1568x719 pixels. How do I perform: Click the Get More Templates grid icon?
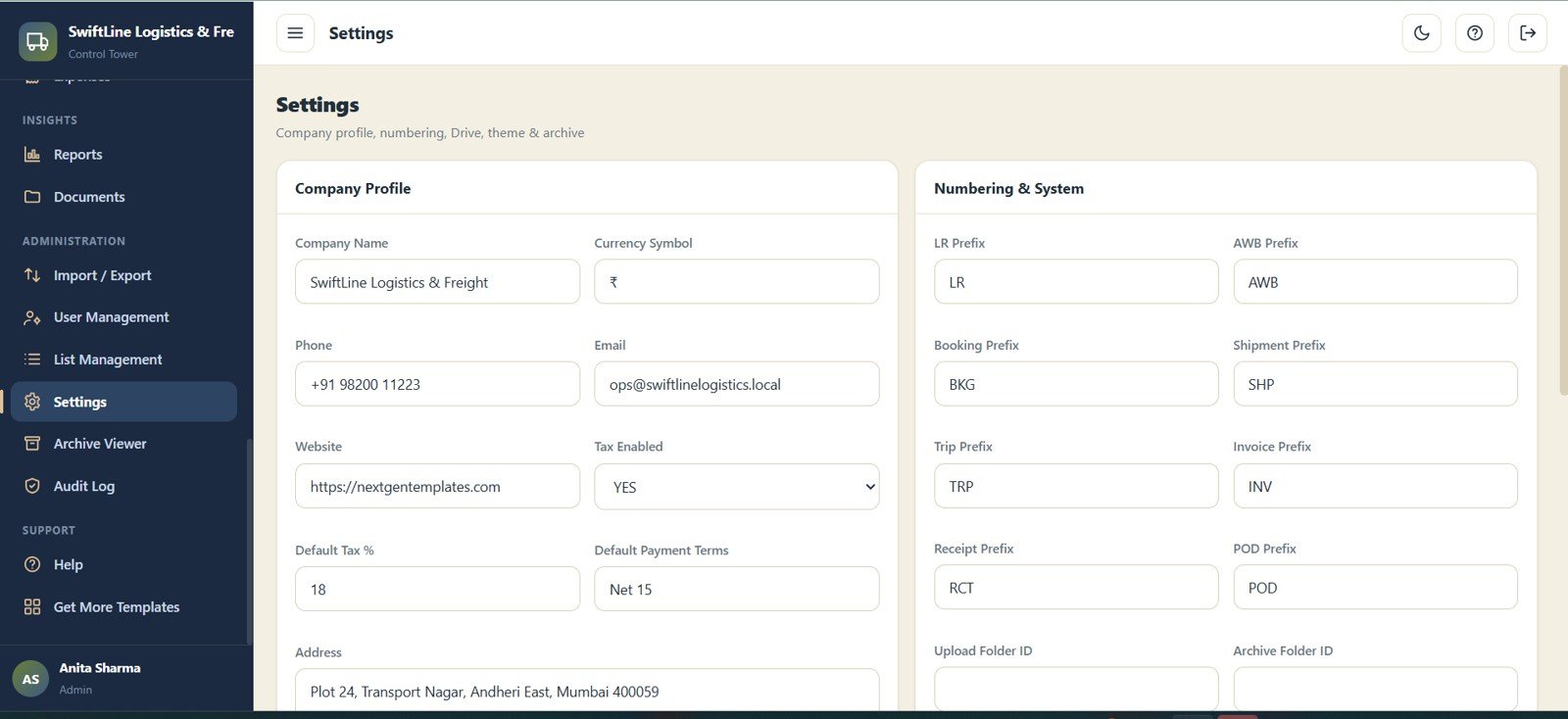(x=32, y=607)
